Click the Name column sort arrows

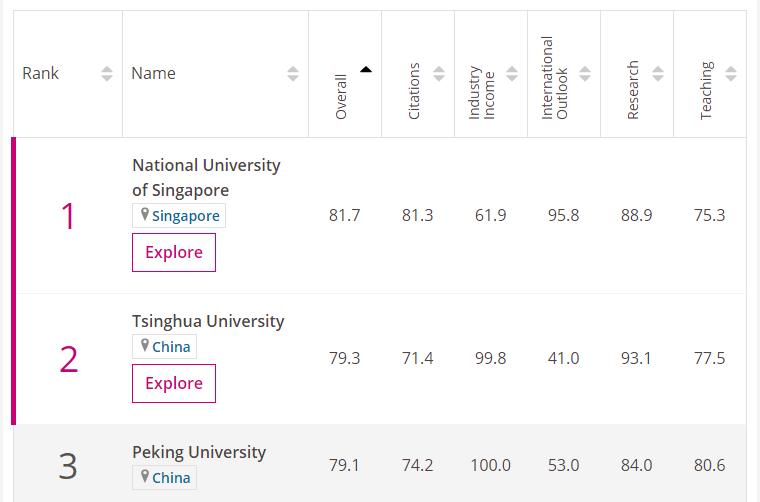coord(293,74)
